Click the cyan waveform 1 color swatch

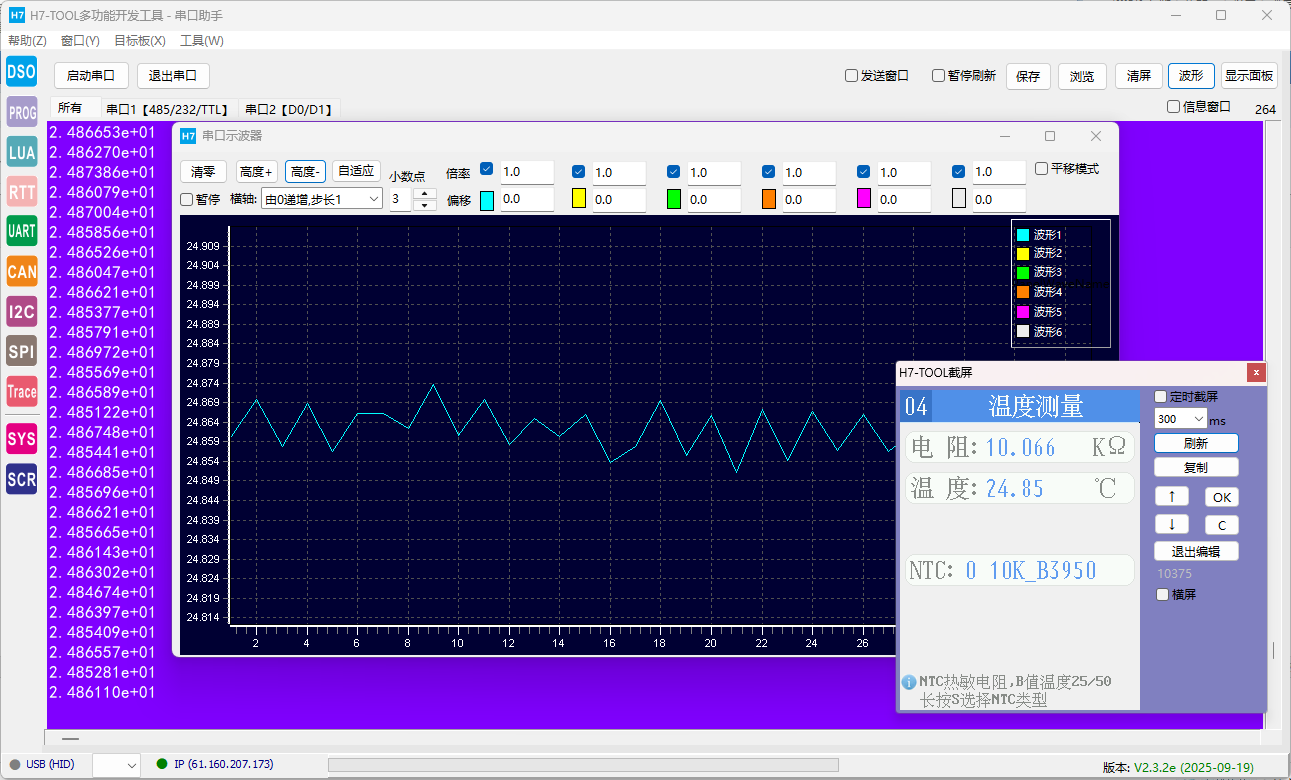click(x=487, y=199)
